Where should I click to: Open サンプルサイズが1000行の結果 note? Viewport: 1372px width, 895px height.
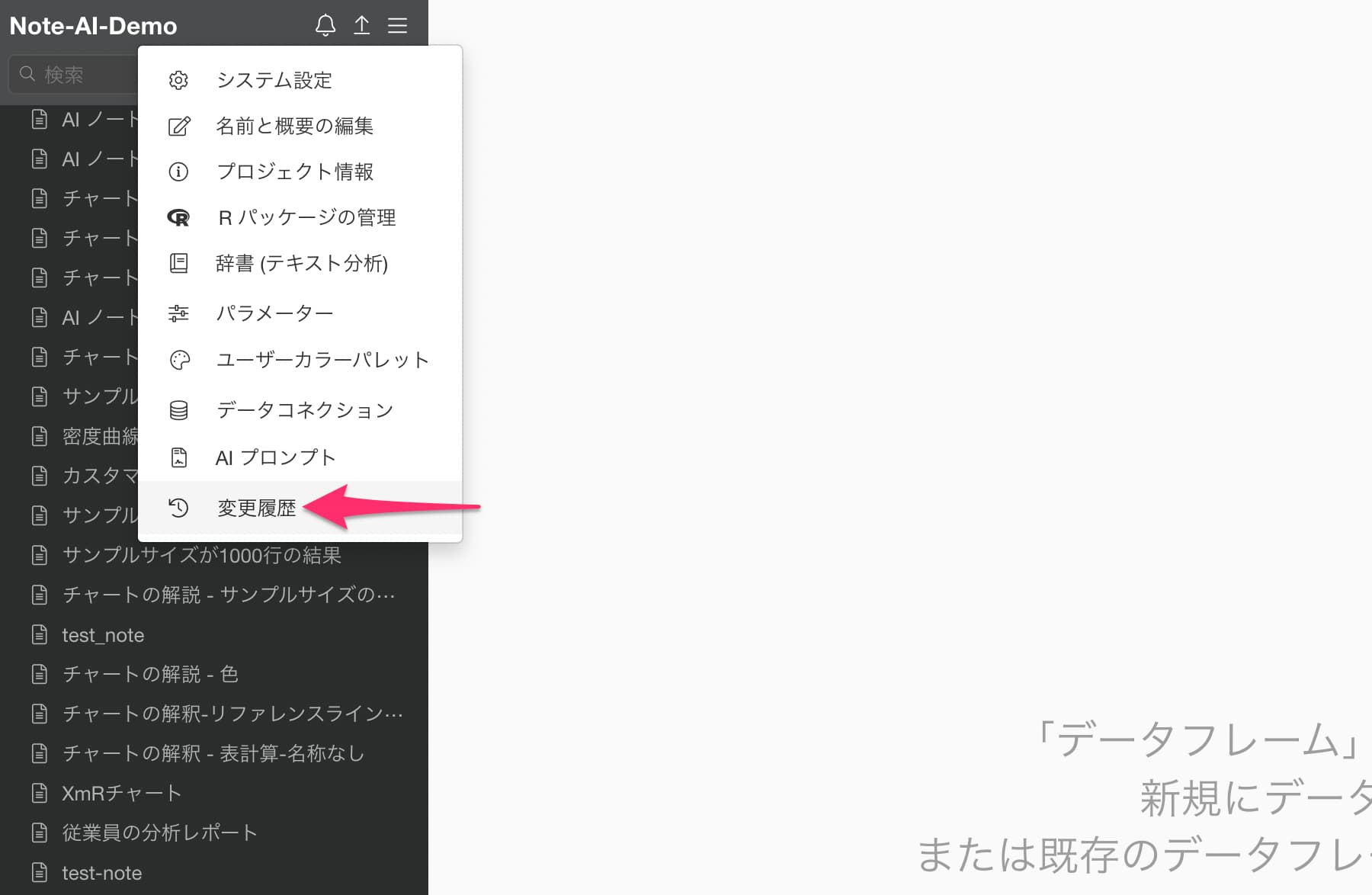[201, 555]
